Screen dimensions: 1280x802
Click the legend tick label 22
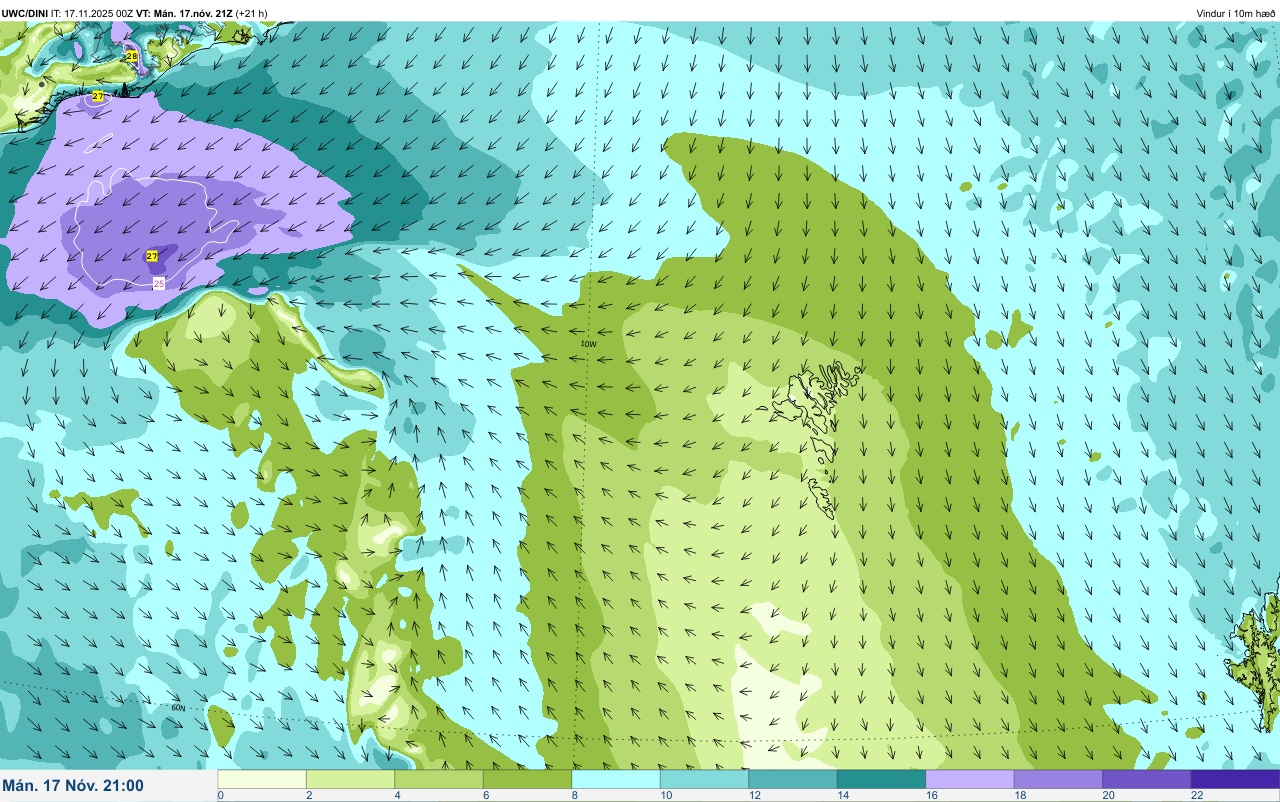1196,795
